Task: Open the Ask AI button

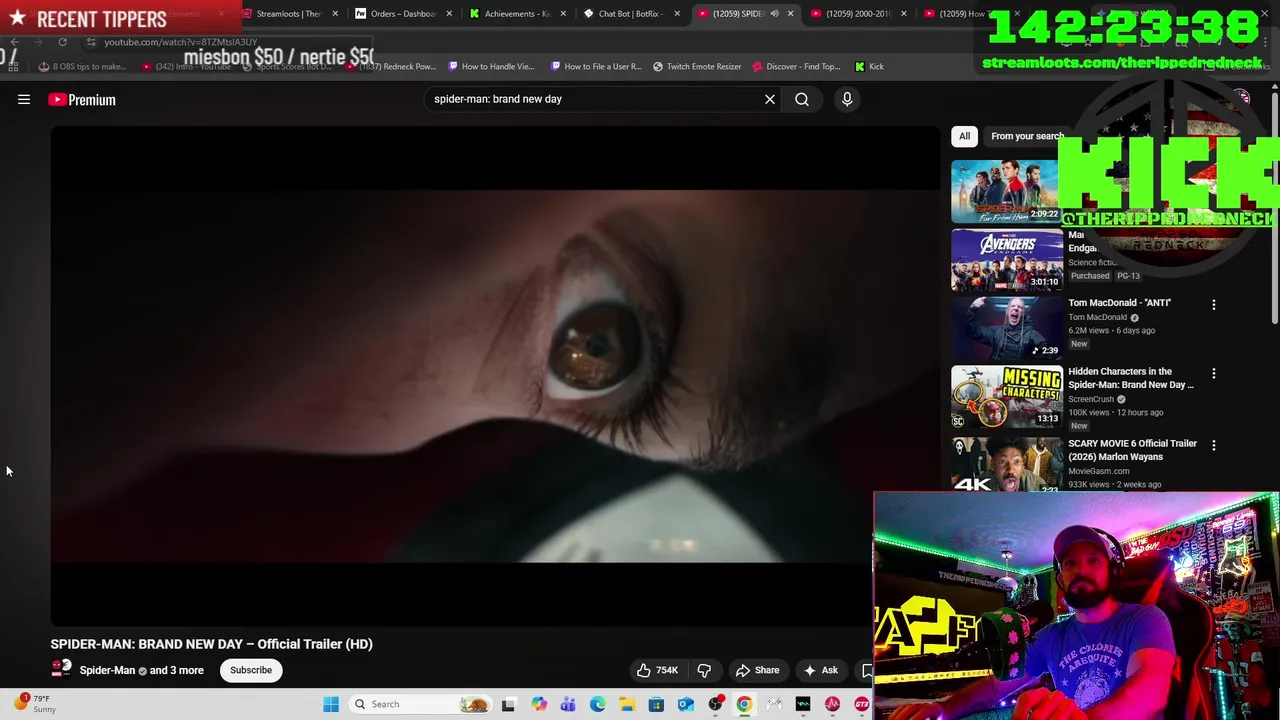Action: point(821,670)
